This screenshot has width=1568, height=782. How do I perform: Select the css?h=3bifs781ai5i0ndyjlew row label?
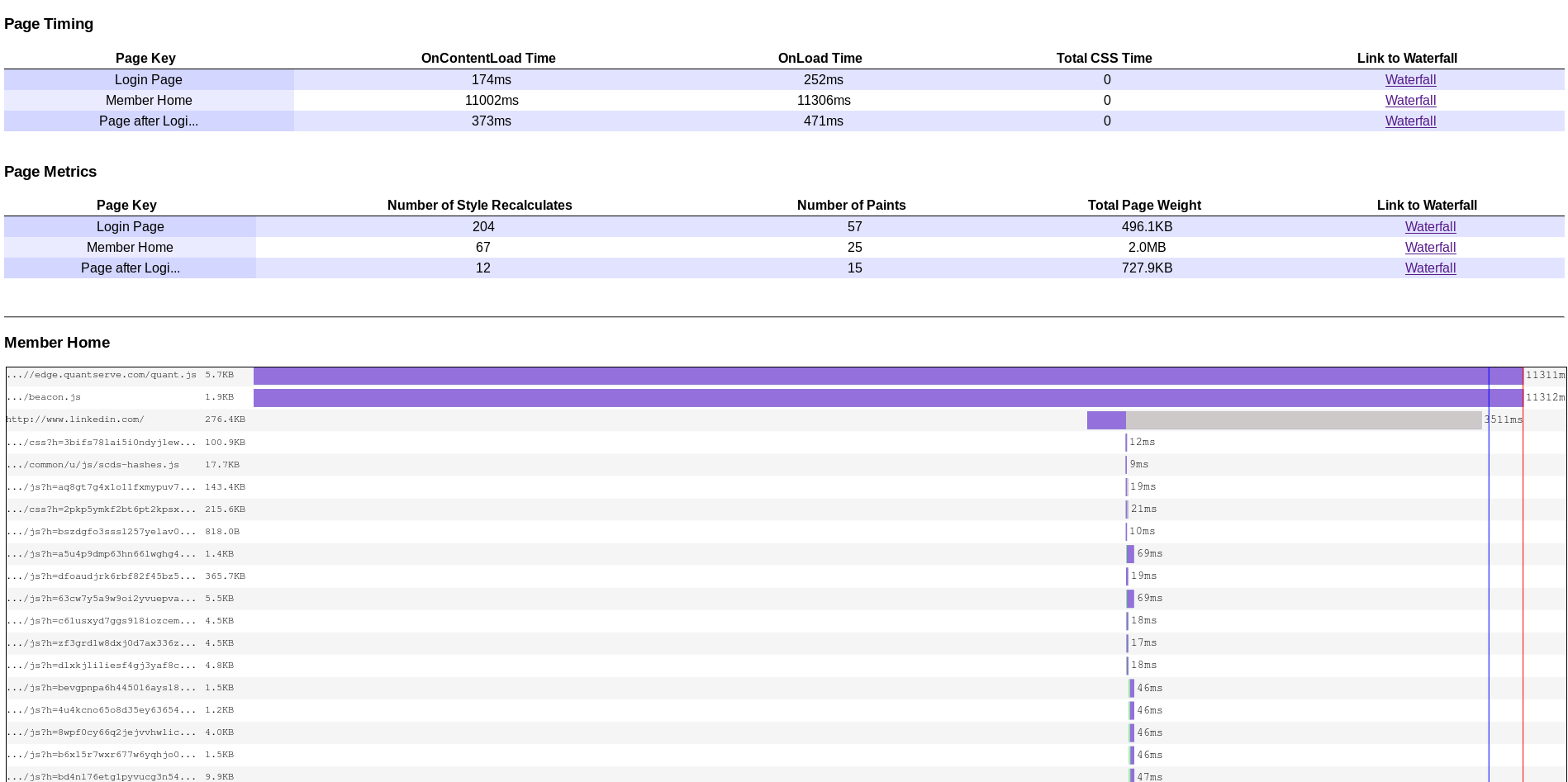tap(102, 443)
